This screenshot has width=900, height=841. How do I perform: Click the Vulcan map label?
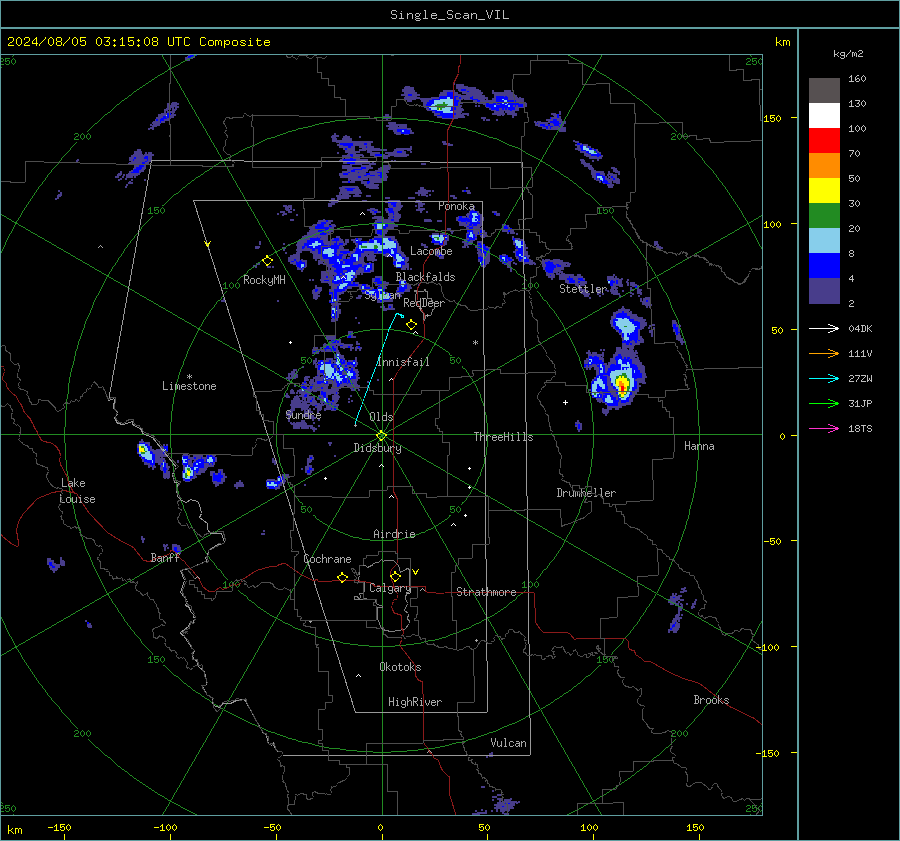point(508,743)
